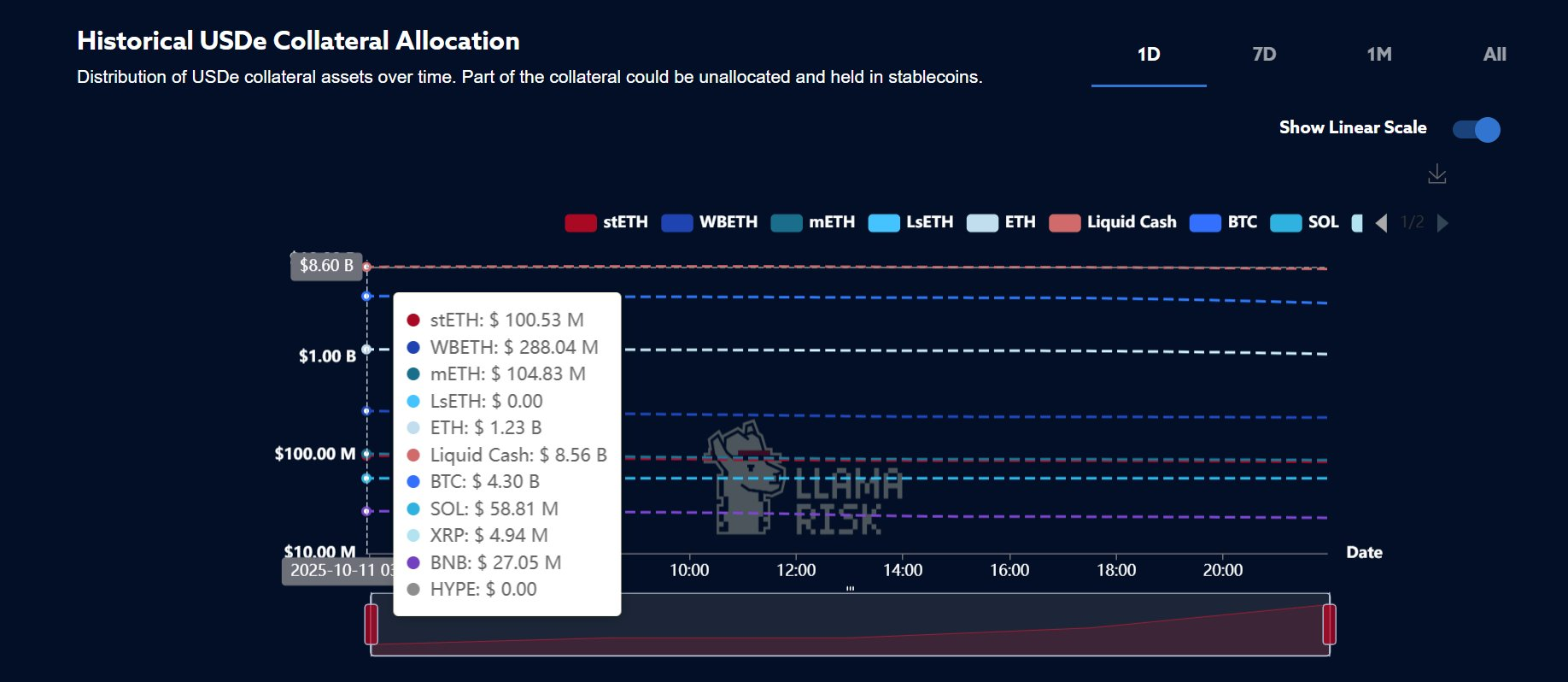Download the chart using the download icon
1568x682 pixels.
1437,174
